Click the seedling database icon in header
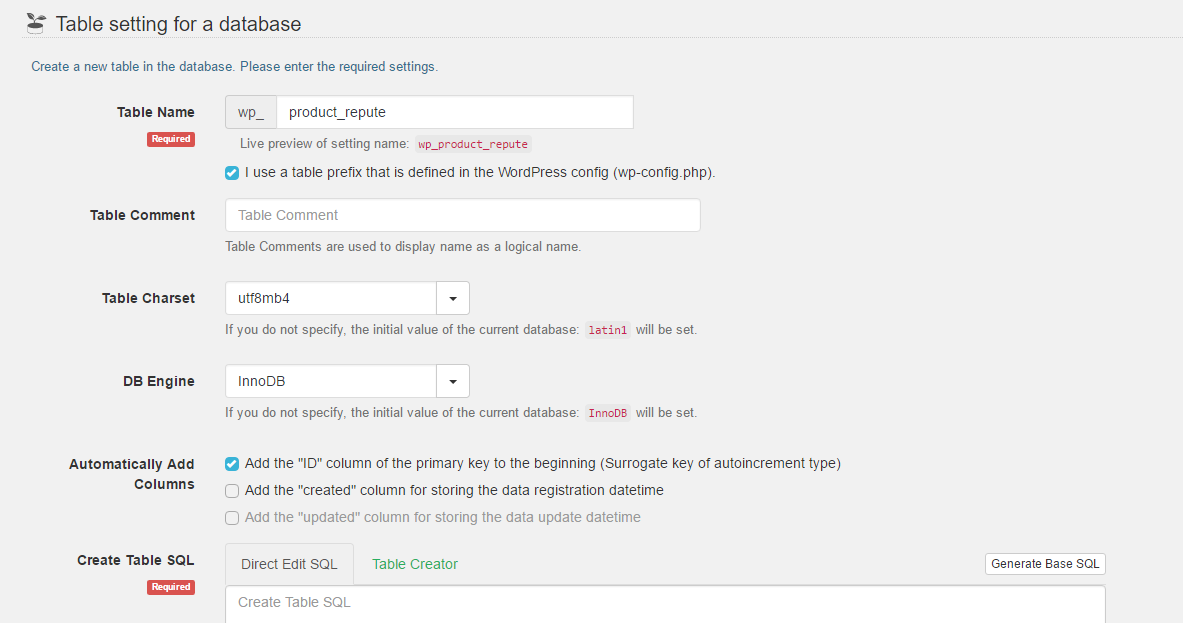 click(x=36, y=23)
